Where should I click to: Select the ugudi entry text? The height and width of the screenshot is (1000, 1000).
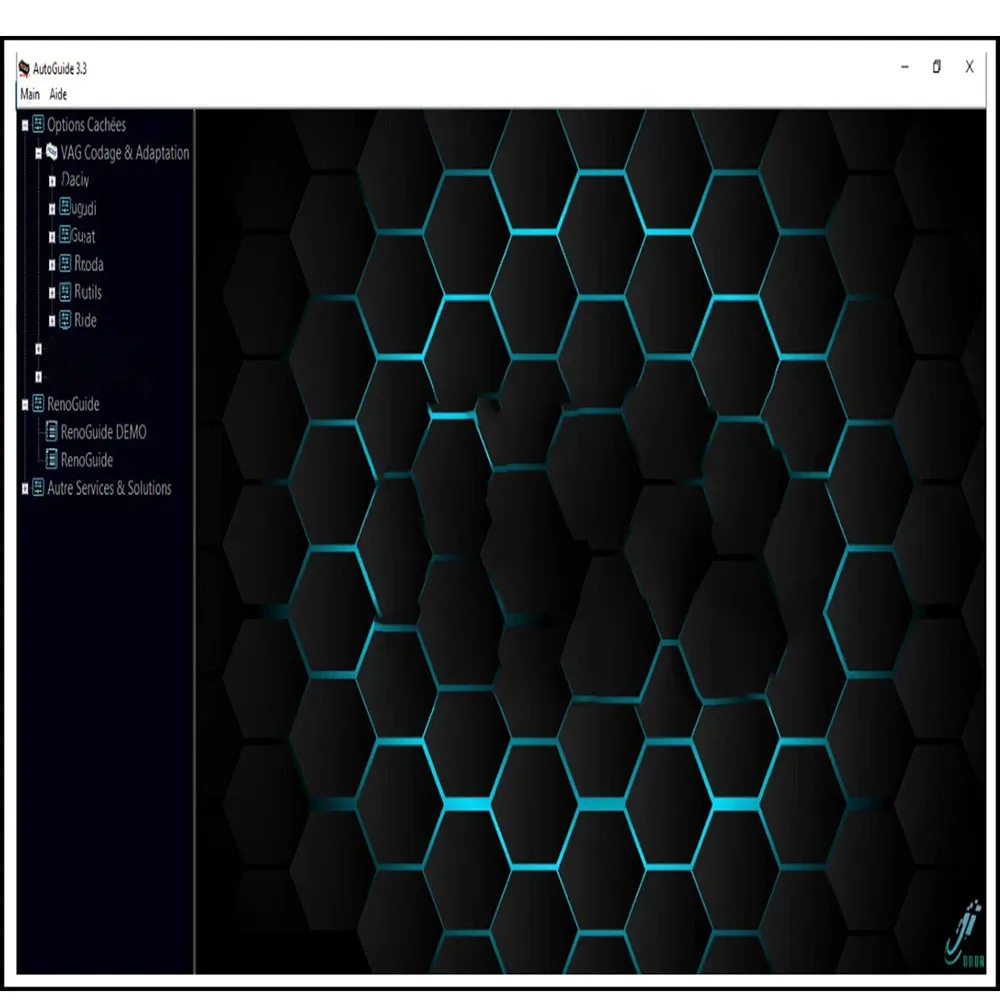pos(84,208)
